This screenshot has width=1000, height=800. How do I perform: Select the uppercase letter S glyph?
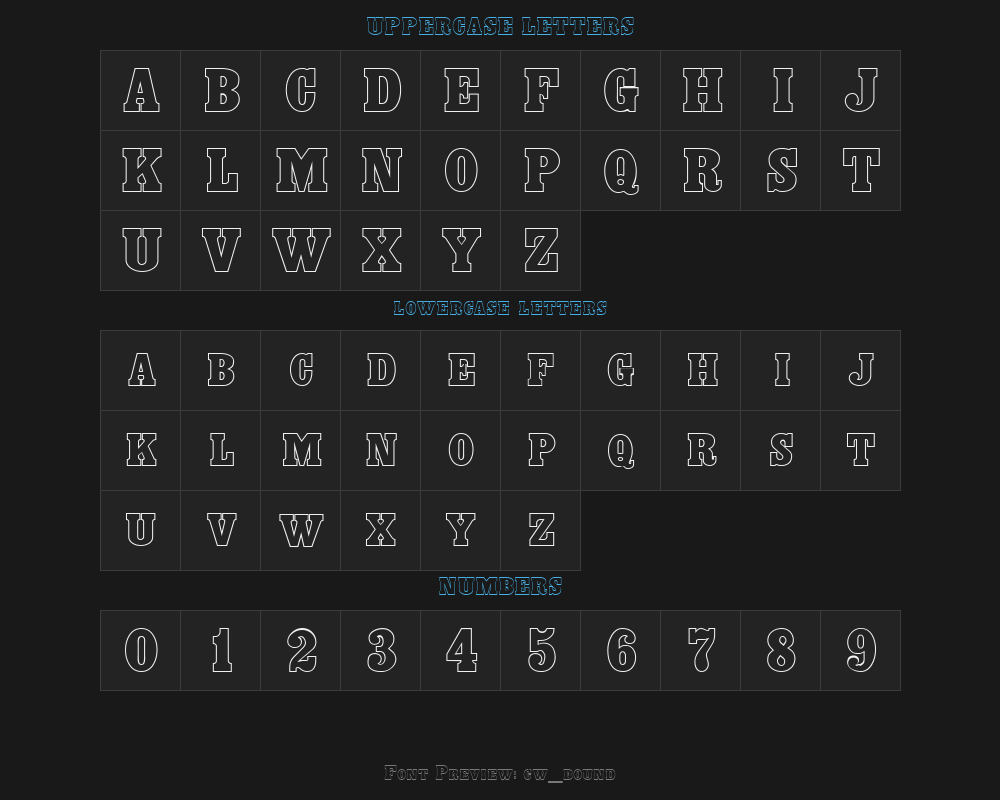coord(781,170)
